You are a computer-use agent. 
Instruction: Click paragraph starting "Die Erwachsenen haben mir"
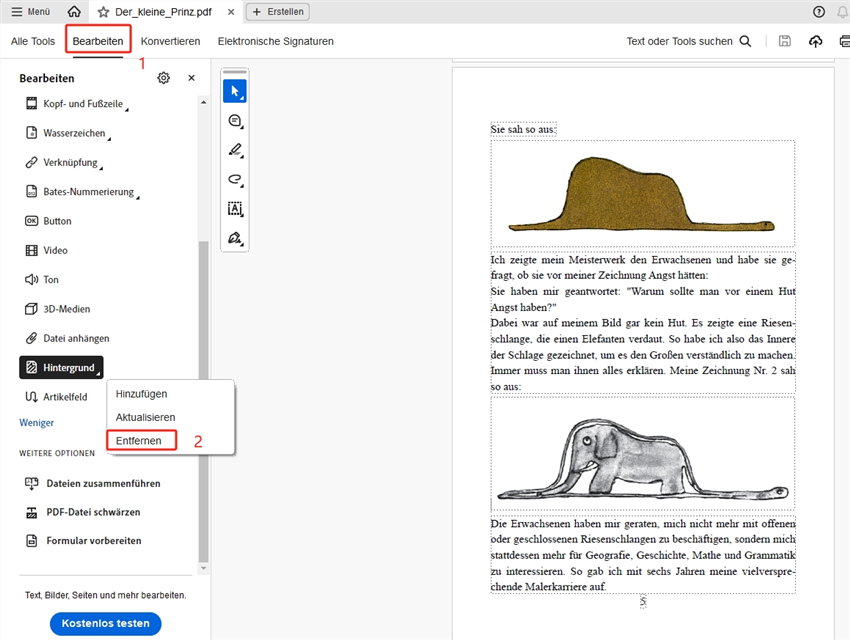tap(643, 555)
